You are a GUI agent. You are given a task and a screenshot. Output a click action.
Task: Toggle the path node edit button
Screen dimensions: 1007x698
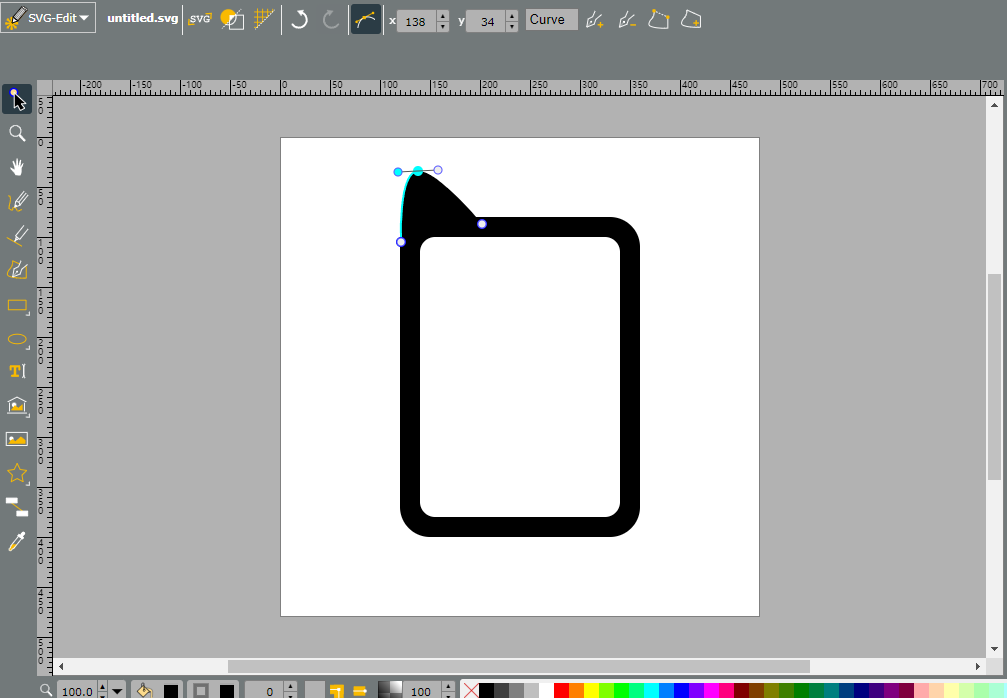coord(365,20)
